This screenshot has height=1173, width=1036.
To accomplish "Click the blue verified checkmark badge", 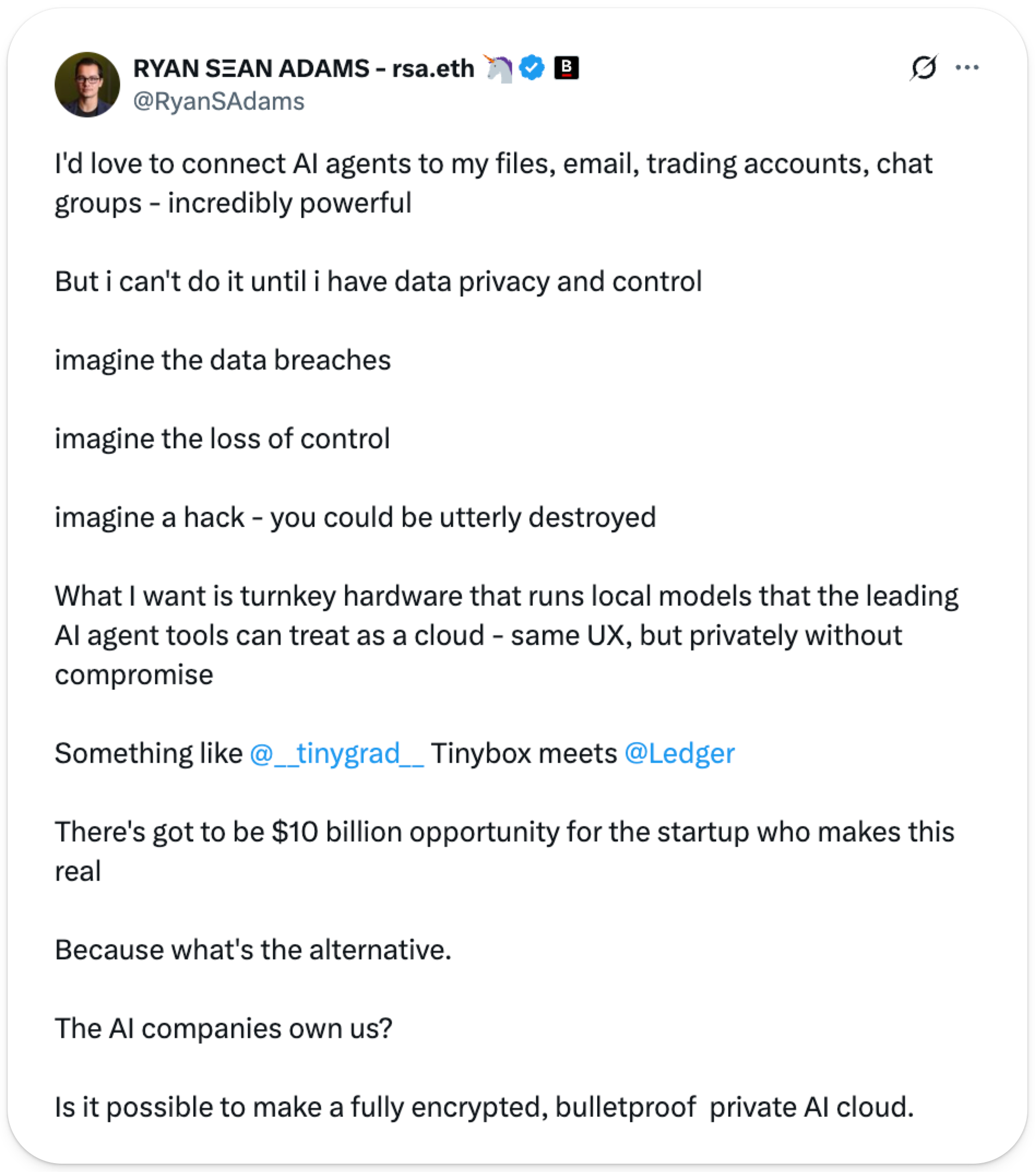I will pos(532,68).
